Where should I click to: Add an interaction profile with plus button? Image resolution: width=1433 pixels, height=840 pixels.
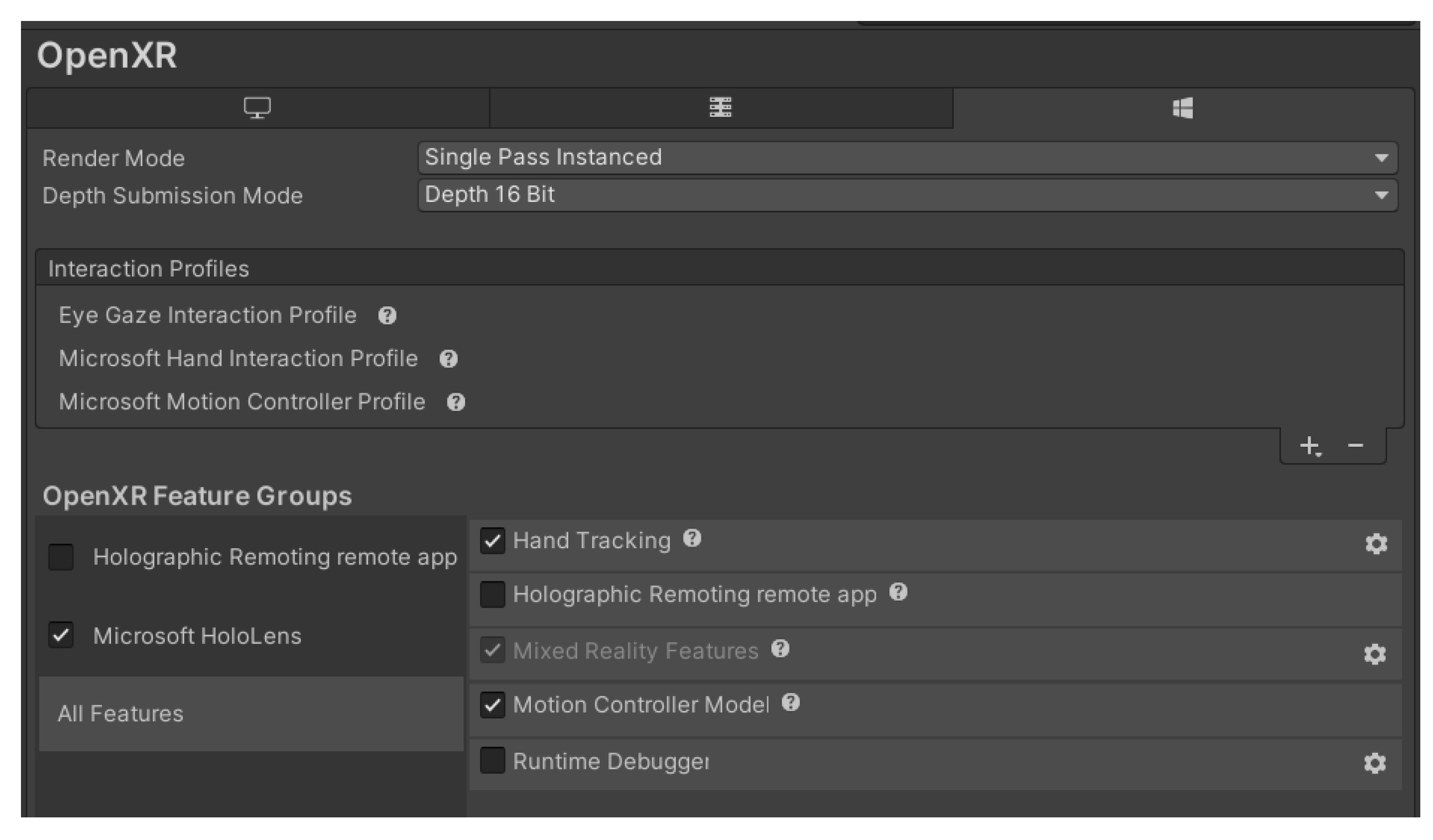pos(1310,446)
